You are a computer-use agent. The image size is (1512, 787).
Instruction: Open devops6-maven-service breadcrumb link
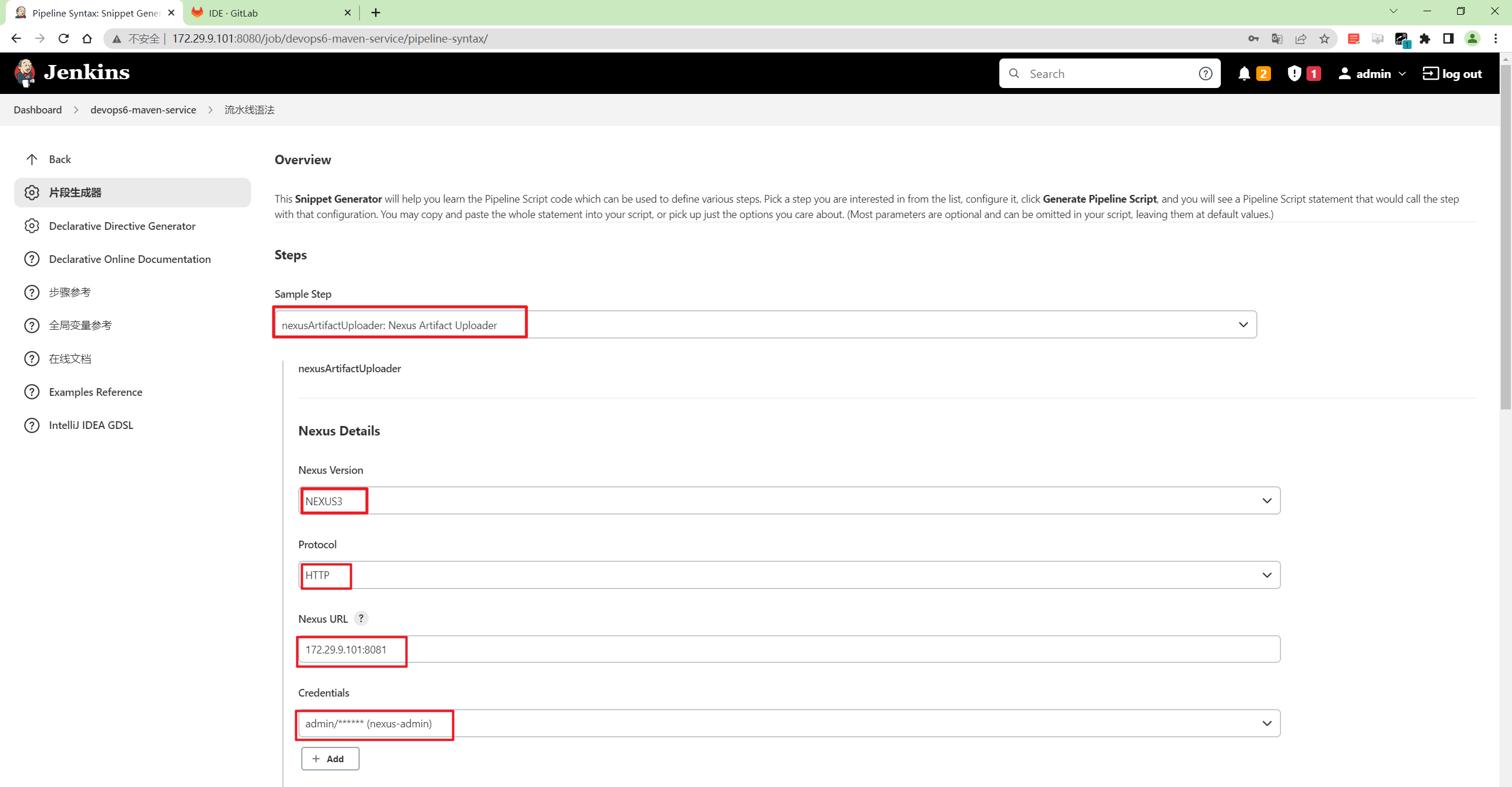coord(143,110)
